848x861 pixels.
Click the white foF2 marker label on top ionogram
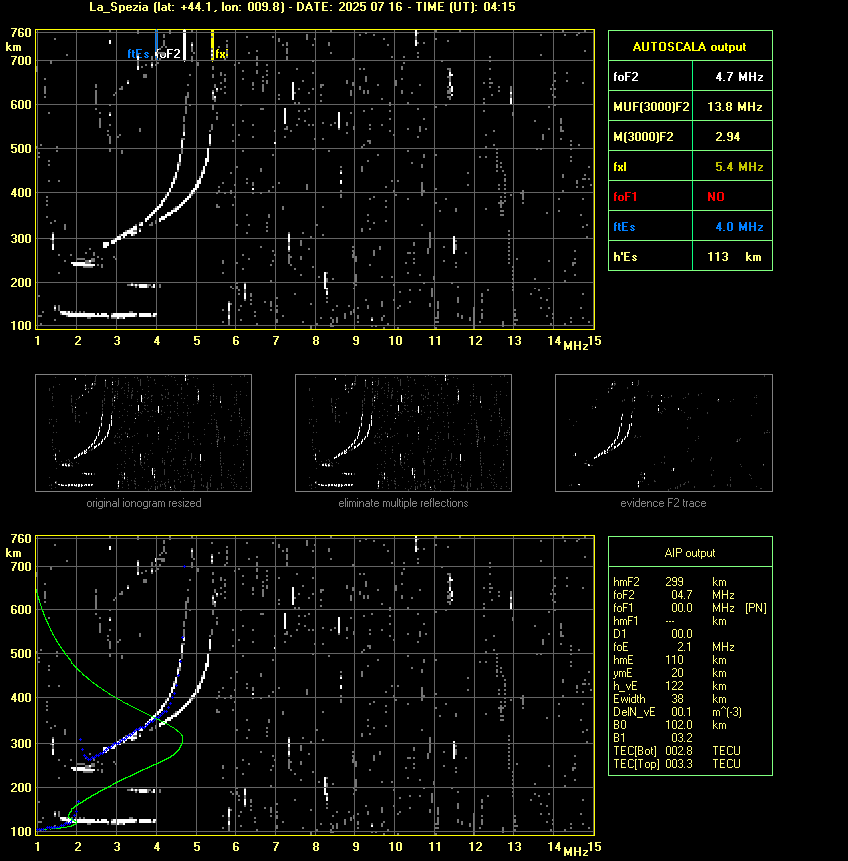pos(169,54)
